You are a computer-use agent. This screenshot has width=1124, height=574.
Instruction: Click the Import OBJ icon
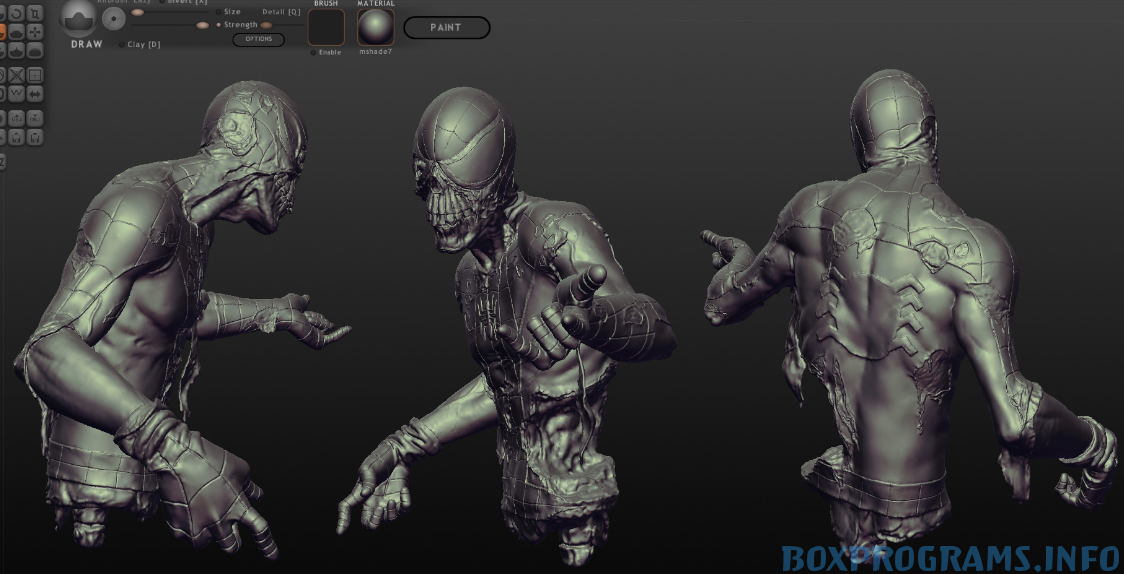[16, 118]
